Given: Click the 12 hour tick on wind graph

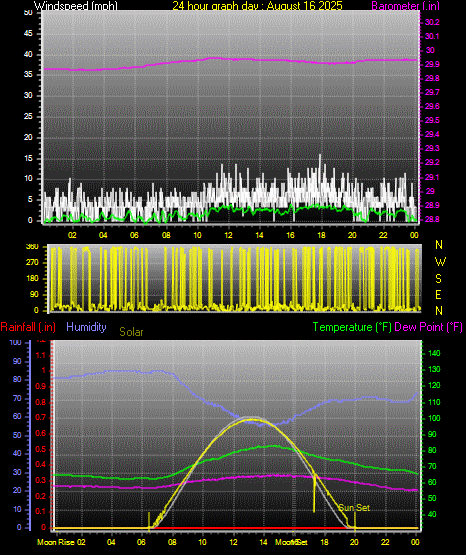Looking at the screenshot, I should tap(228, 235).
